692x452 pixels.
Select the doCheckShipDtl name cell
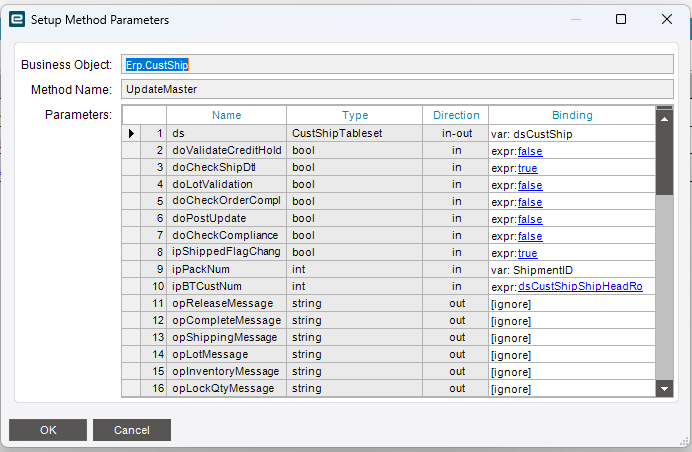(226, 167)
